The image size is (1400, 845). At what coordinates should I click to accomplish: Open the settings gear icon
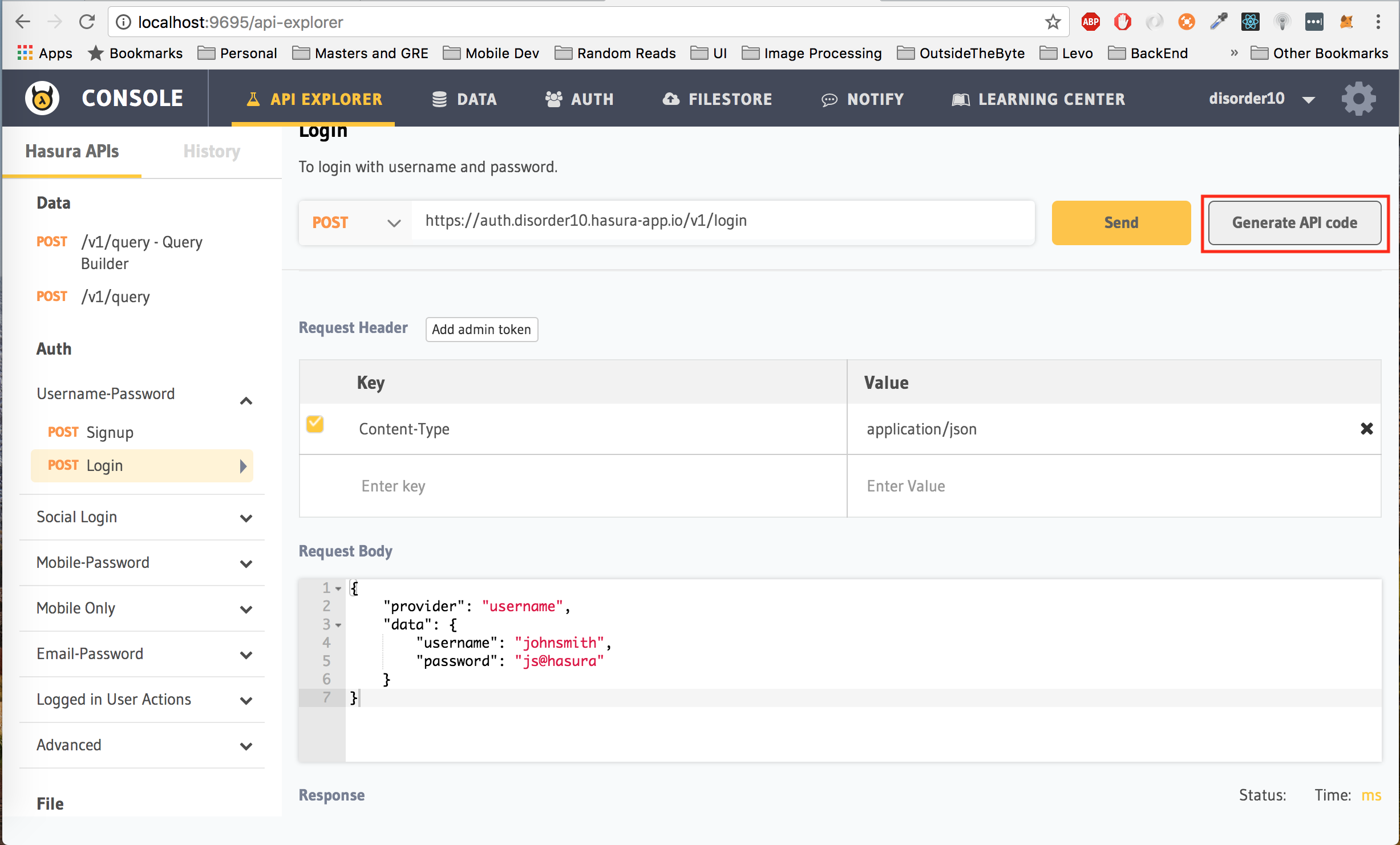(1358, 99)
